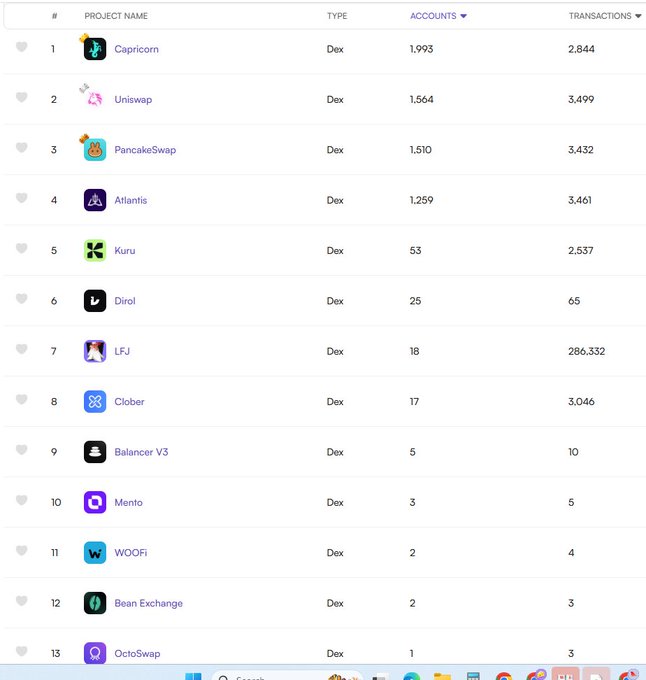Favorite PancakeSwap using the heart

coord(22,147)
